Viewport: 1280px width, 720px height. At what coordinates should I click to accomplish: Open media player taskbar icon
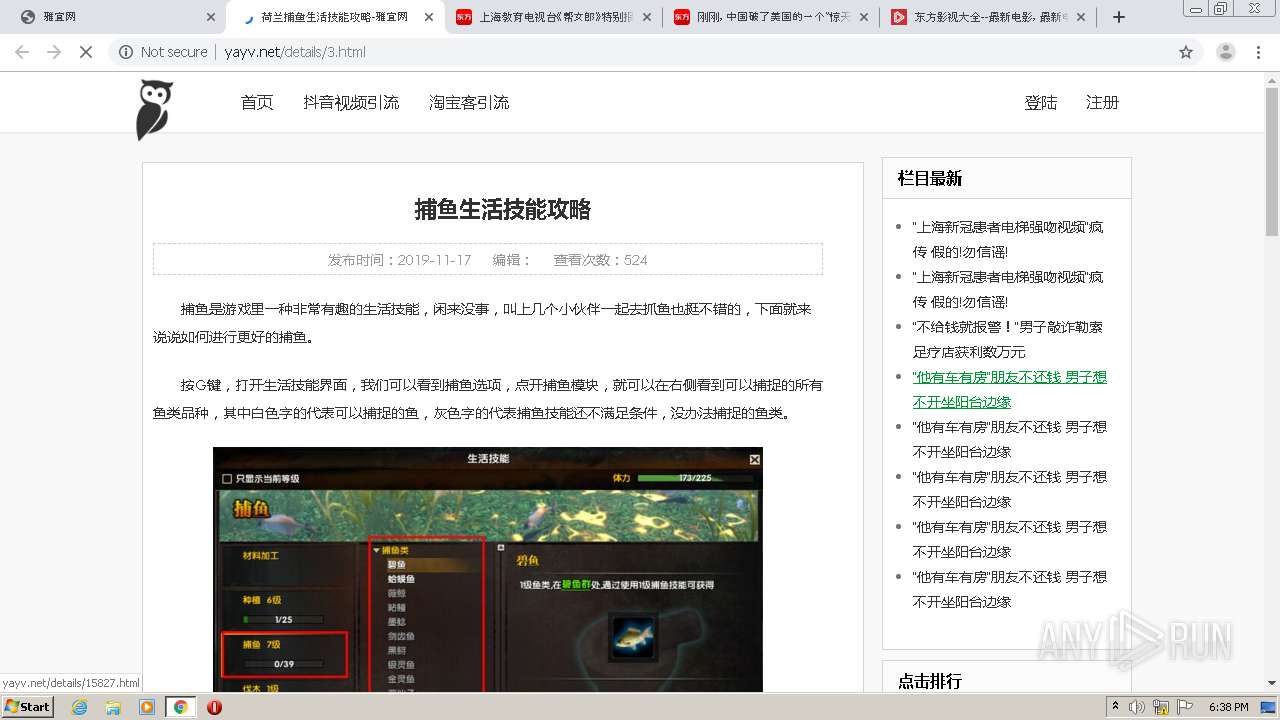(147, 707)
